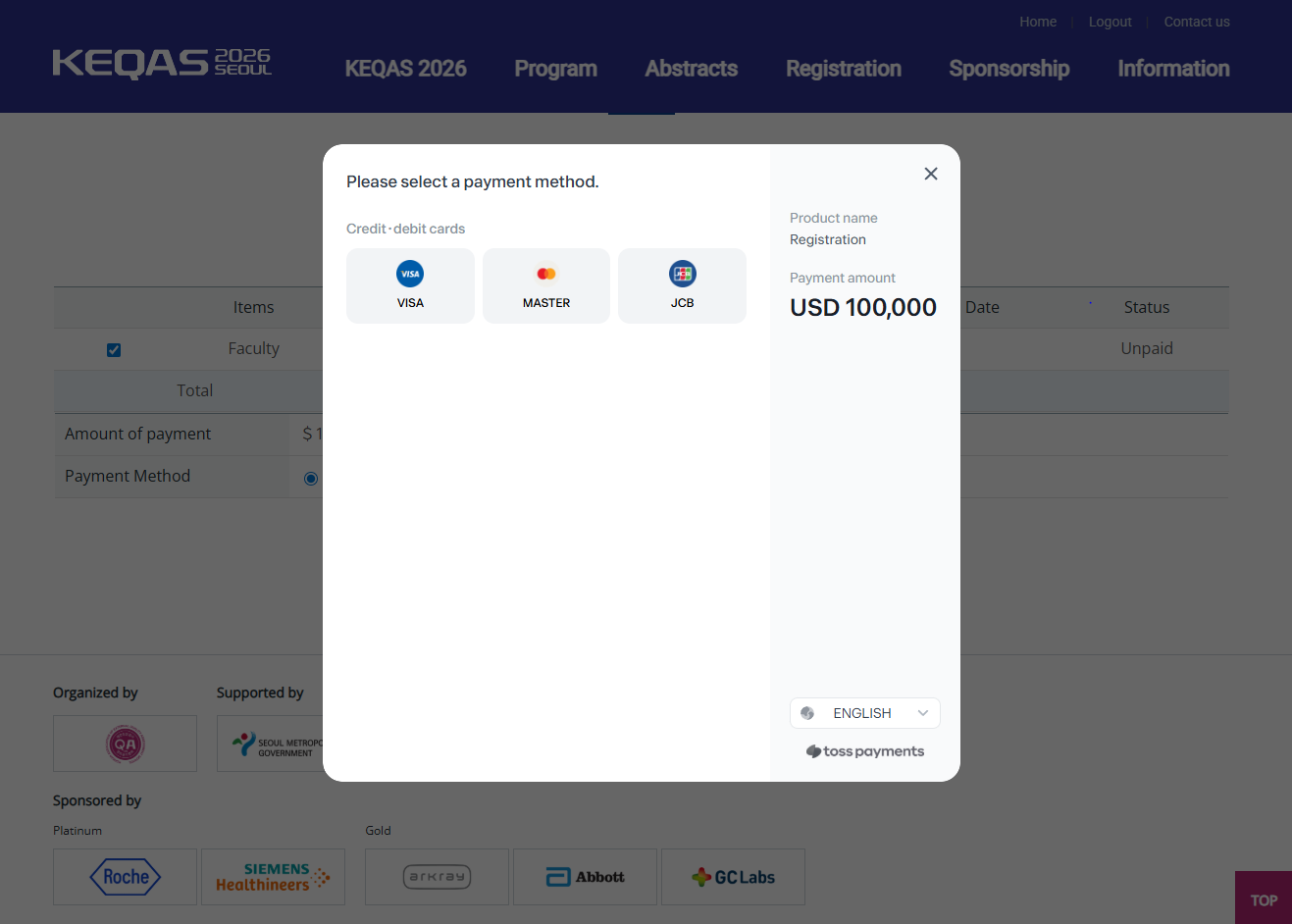The image size is (1292, 924).
Task: Click the KEQAS 2026 Seoul logo
Action: (162, 64)
